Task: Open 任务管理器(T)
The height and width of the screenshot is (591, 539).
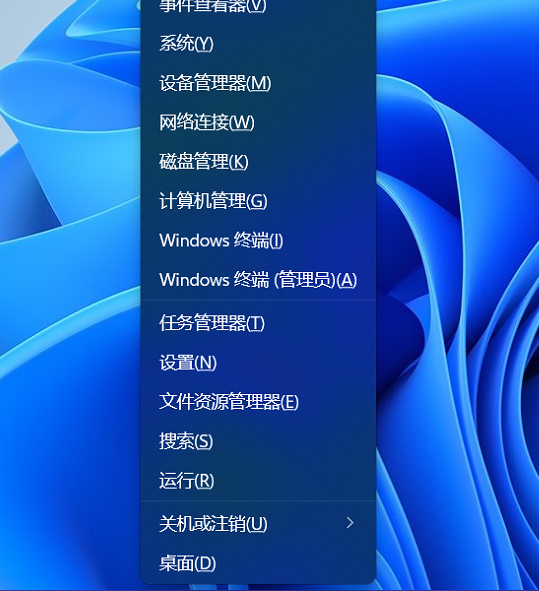Action: coord(258,323)
